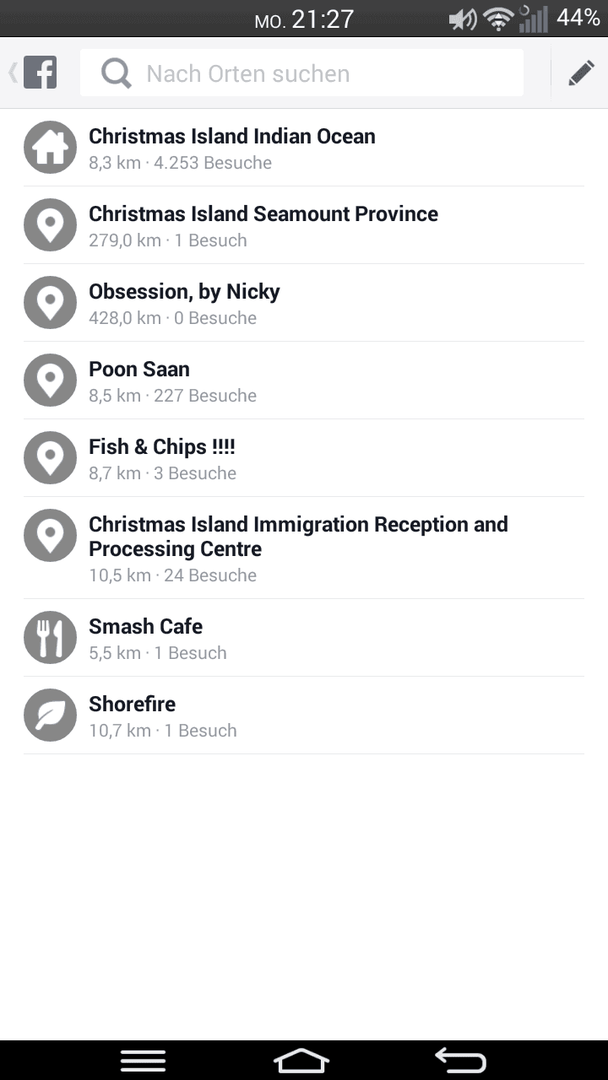Tap the house icon for Christmas Island Indian Ocean
This screenshot has height=1080, width=608.
(50, 147)
